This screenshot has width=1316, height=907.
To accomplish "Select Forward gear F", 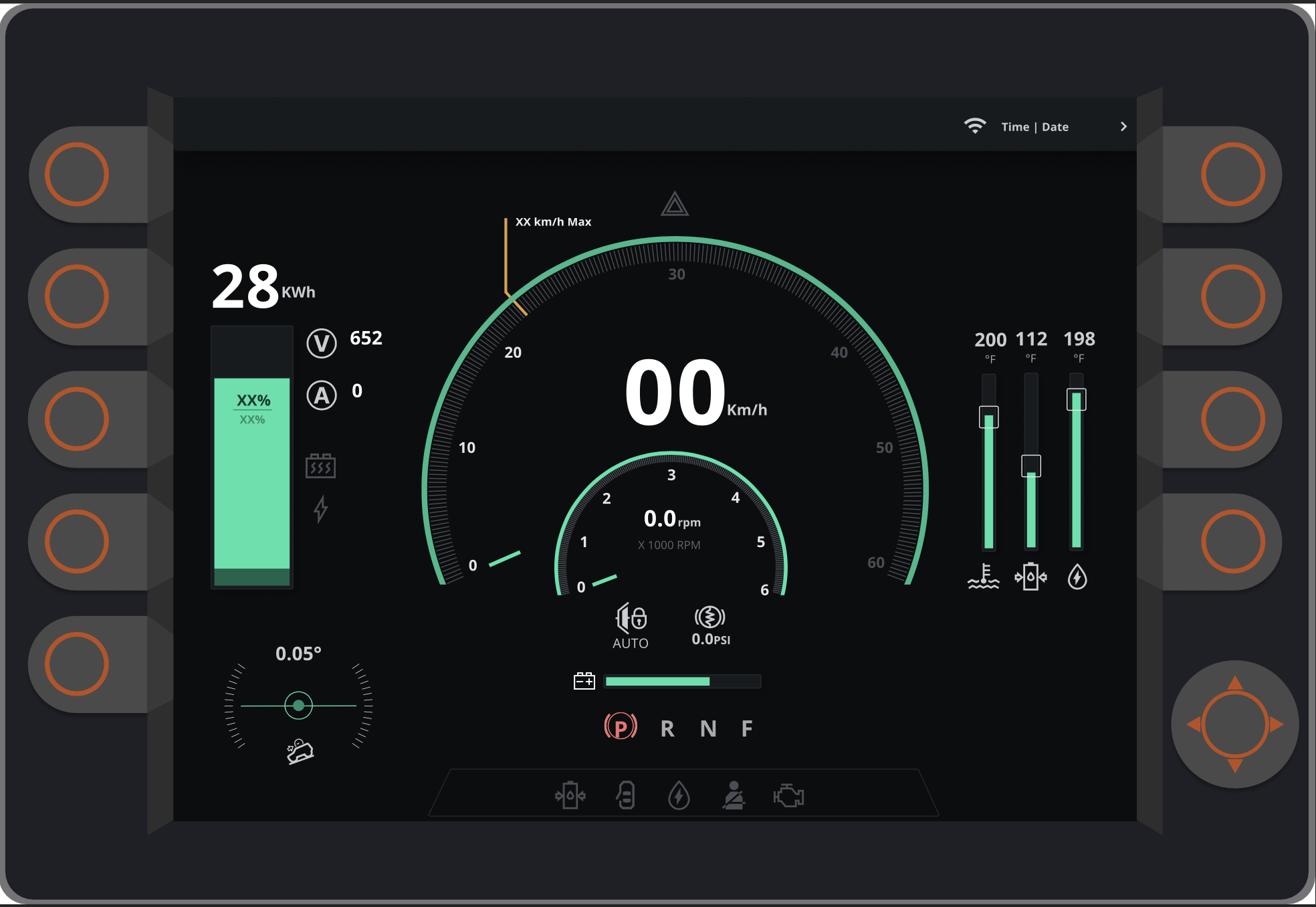I will [x=747, y=728].
